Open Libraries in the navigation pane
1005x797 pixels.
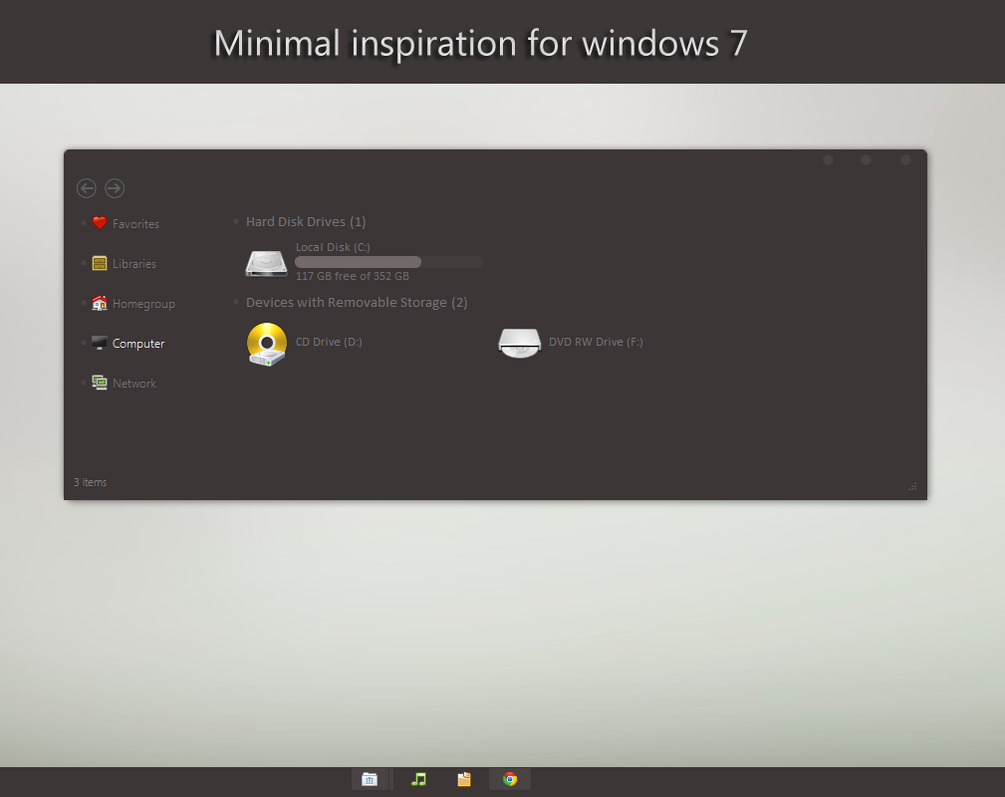pos(135,264)
